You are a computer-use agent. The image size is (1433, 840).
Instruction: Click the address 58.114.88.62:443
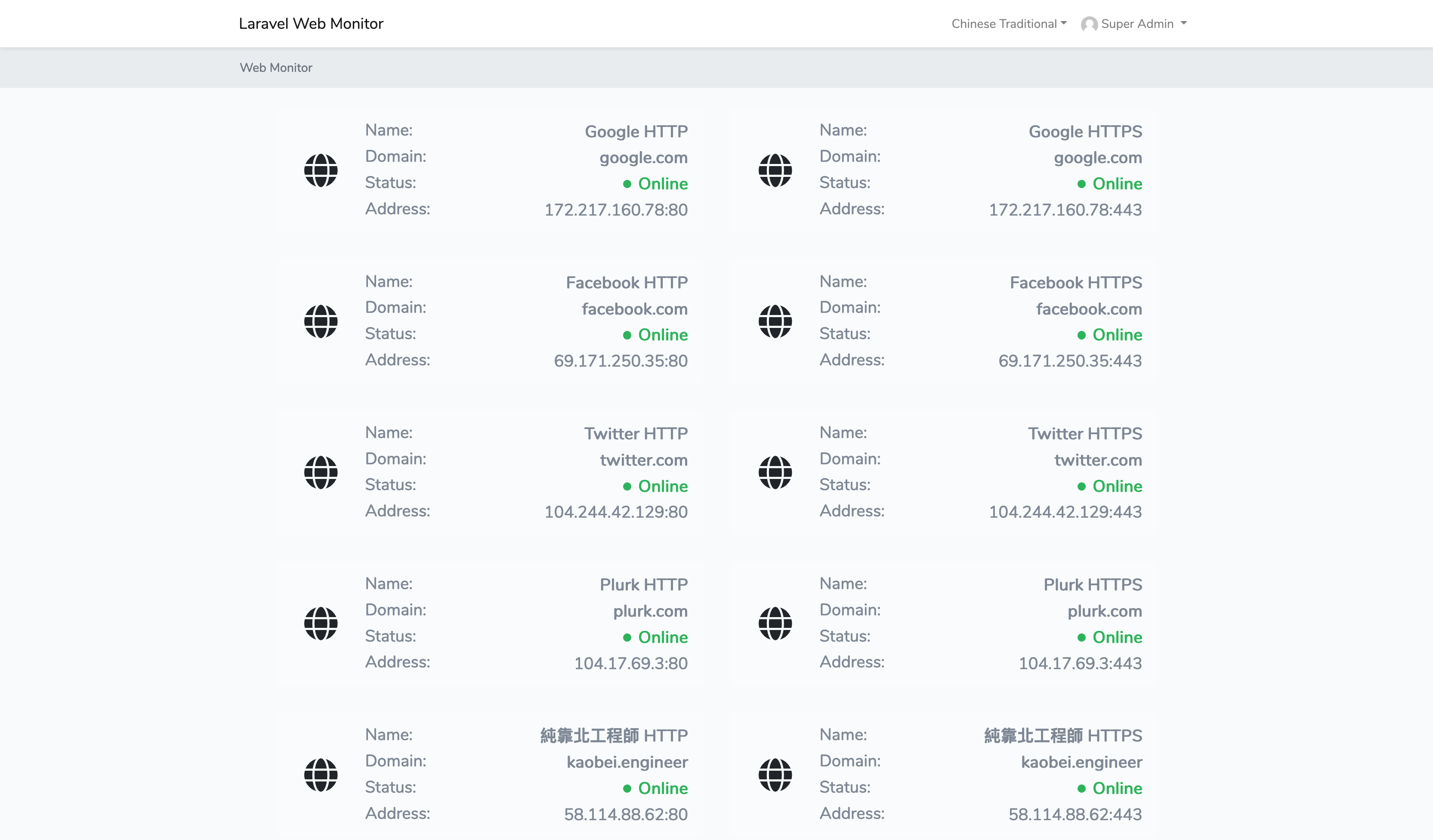pyautogui.click(x=1075, y=815)
